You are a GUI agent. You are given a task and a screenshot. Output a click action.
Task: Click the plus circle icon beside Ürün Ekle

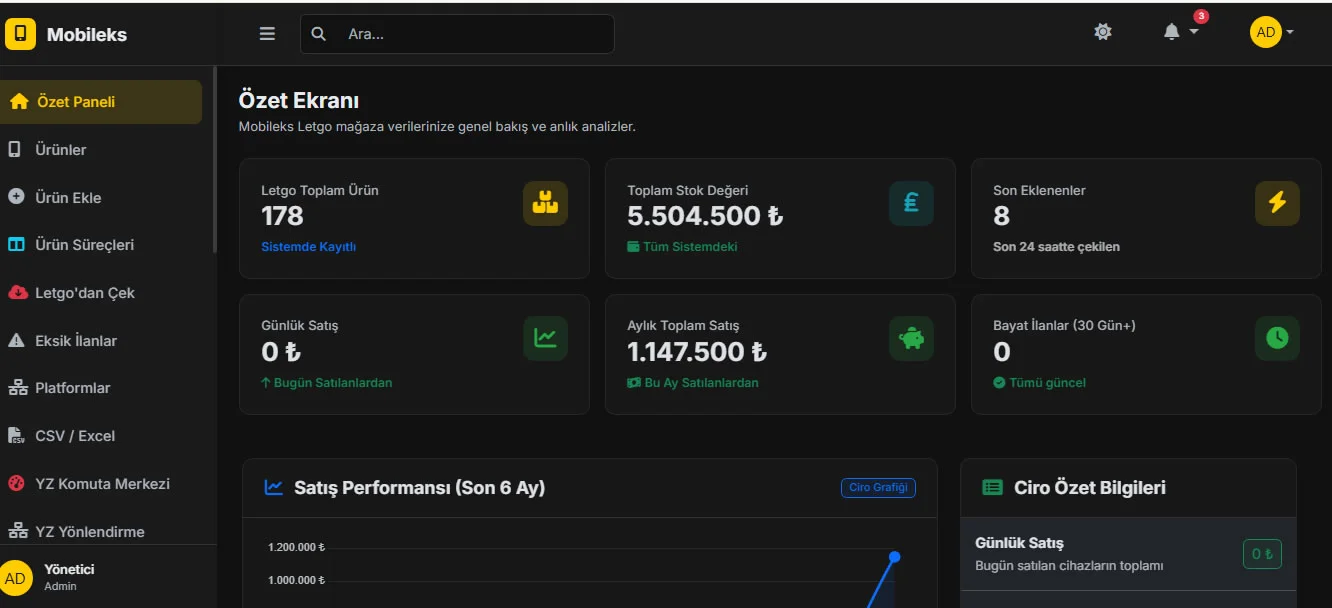[16, 197]
